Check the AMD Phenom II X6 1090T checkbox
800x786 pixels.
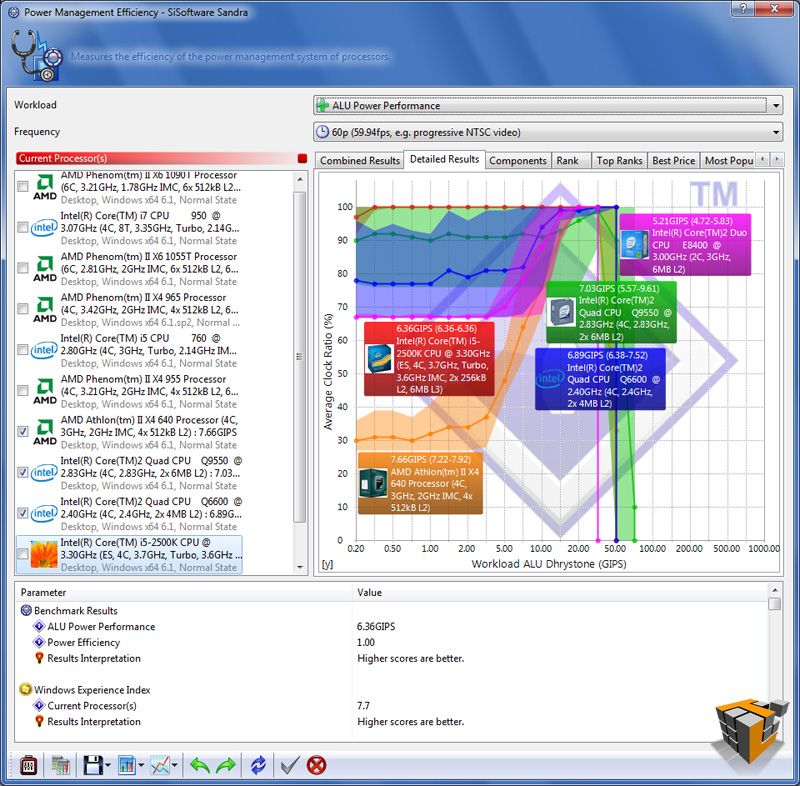point(23,187)
